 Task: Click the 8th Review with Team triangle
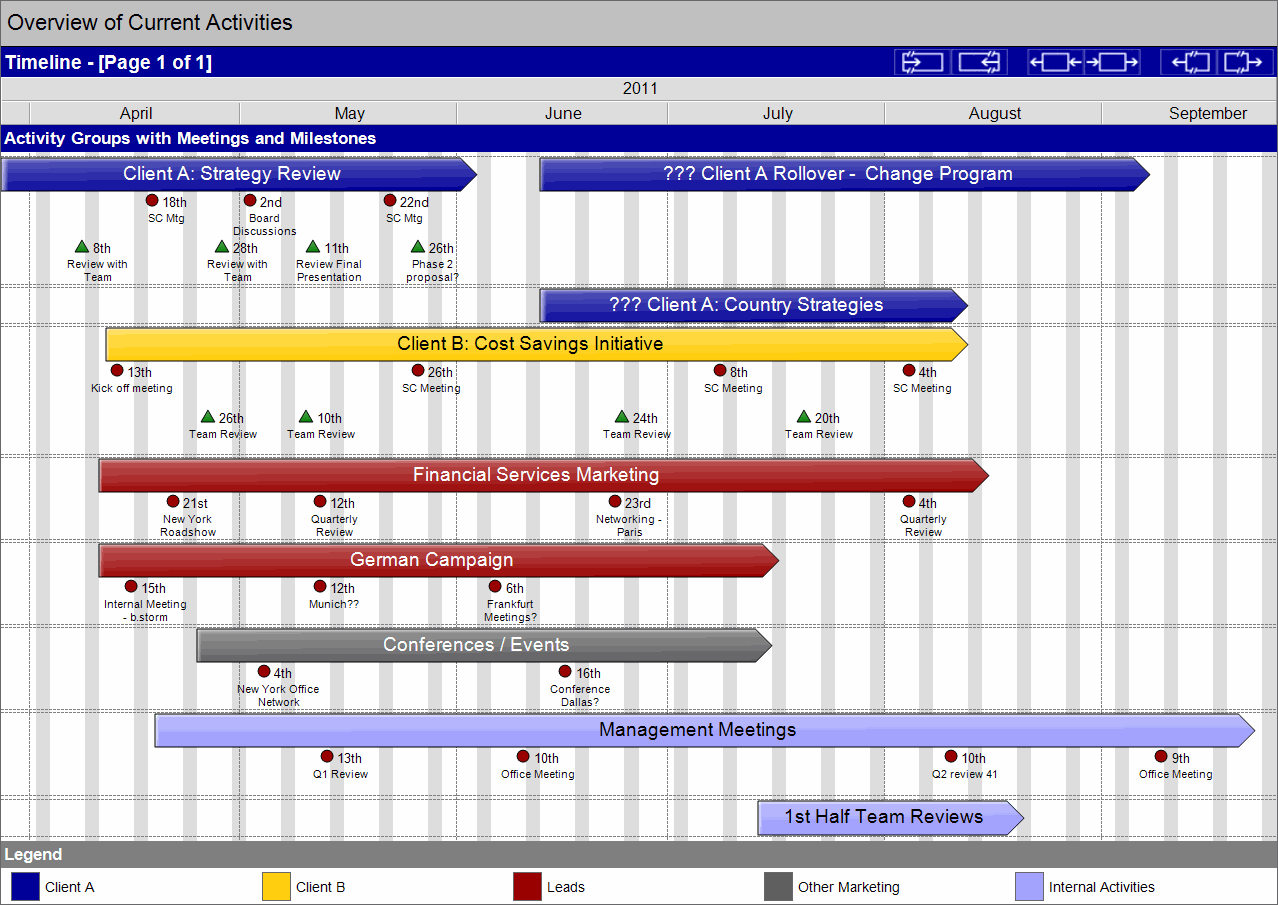(82, 247)
